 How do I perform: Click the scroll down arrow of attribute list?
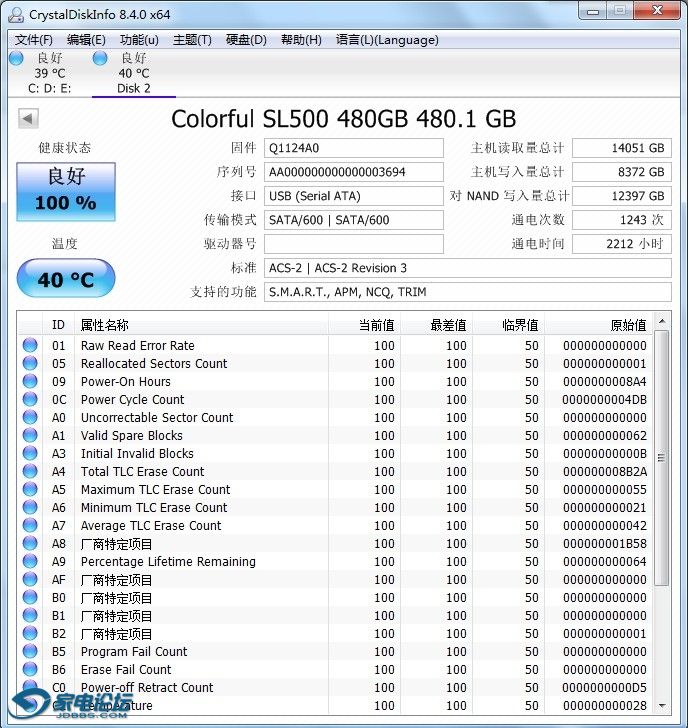point(662,706)
